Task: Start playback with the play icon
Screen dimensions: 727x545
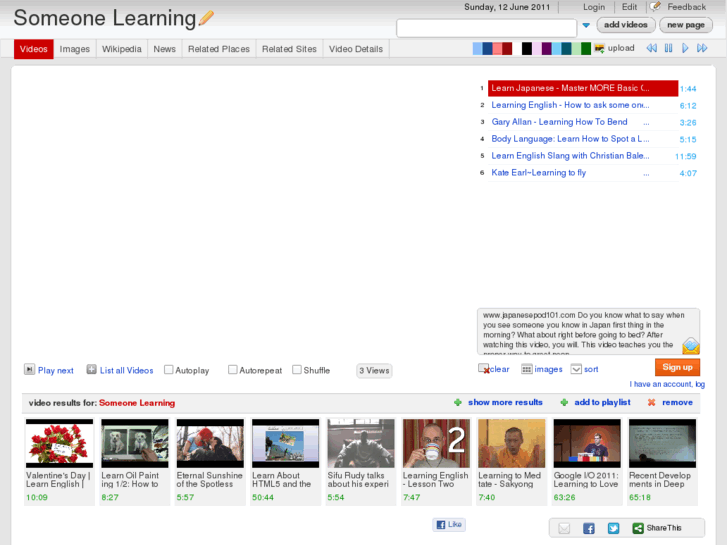Action: click(685, 48)
